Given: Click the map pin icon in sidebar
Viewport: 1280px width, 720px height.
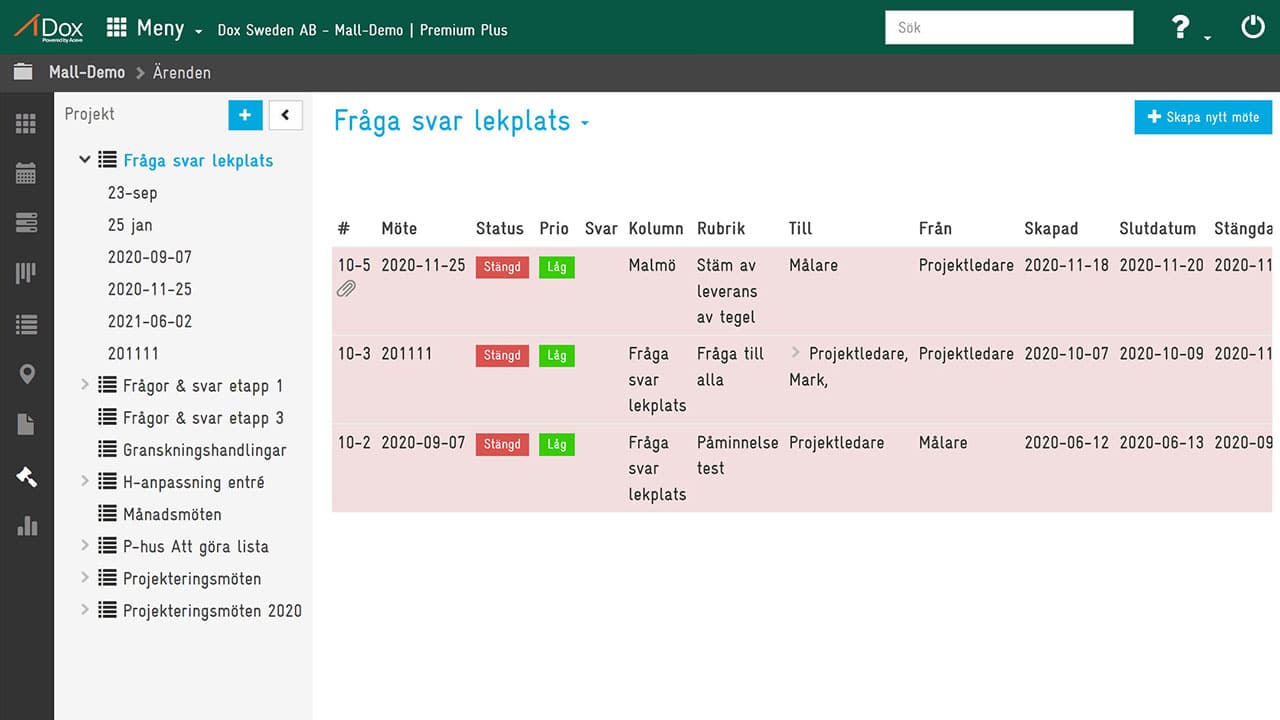Looking at the screenshot, I should [26, 374].
